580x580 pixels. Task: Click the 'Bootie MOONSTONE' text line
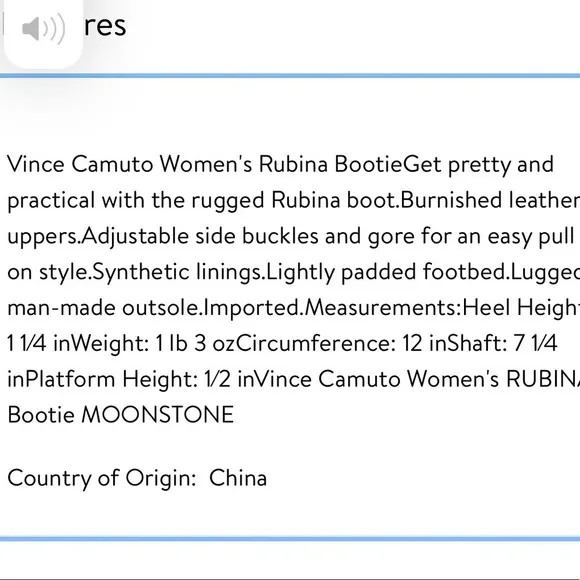121,414
